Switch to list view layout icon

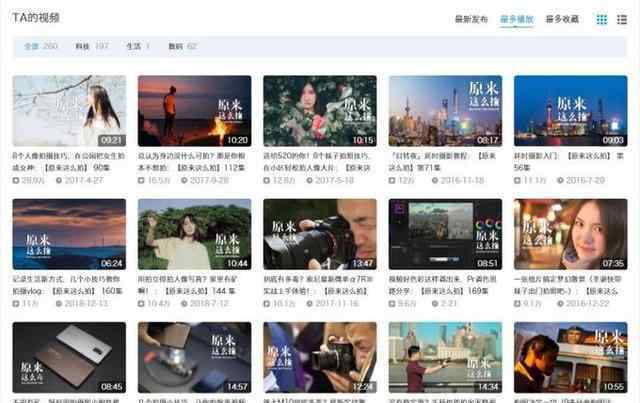coord(622,19)
